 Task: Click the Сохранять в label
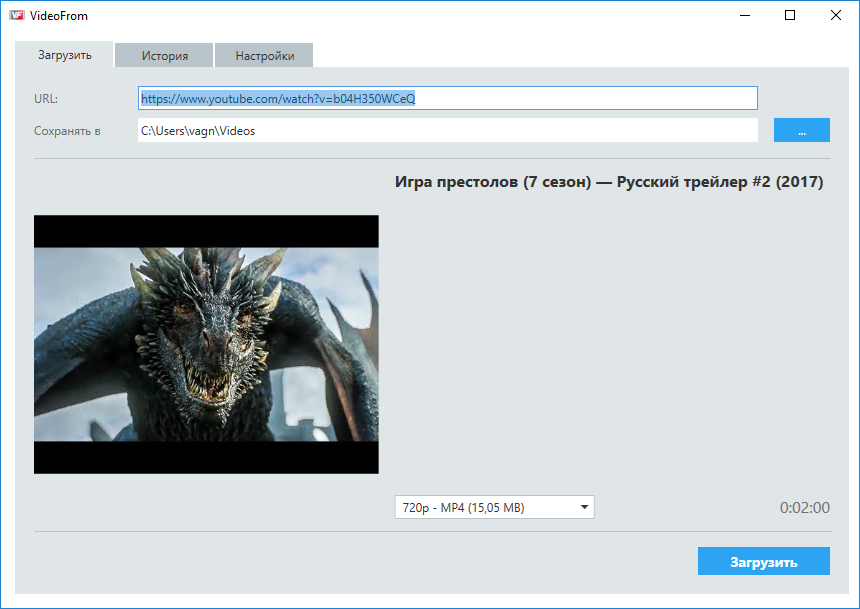(x=67, y=131)
